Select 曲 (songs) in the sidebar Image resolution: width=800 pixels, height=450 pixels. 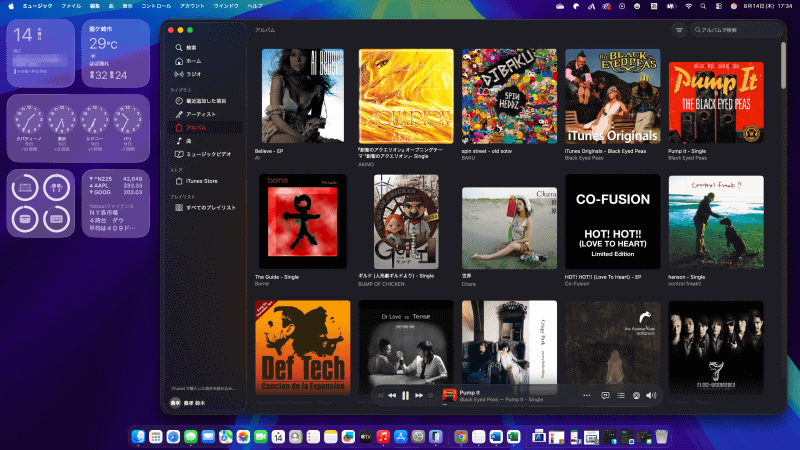(x=204, y=141)
